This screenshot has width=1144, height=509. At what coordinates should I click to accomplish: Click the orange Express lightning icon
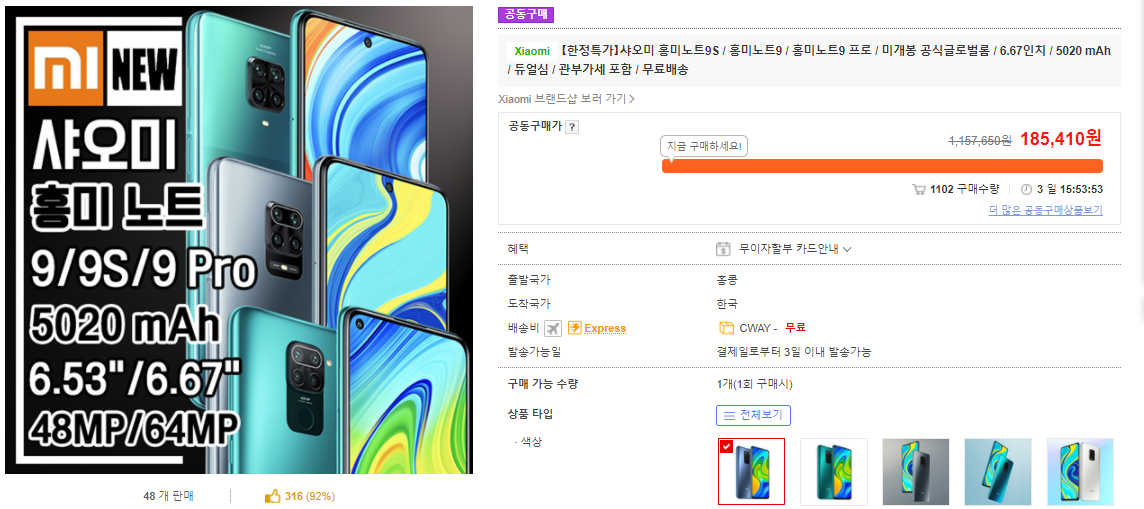click(x=574, y=328)
